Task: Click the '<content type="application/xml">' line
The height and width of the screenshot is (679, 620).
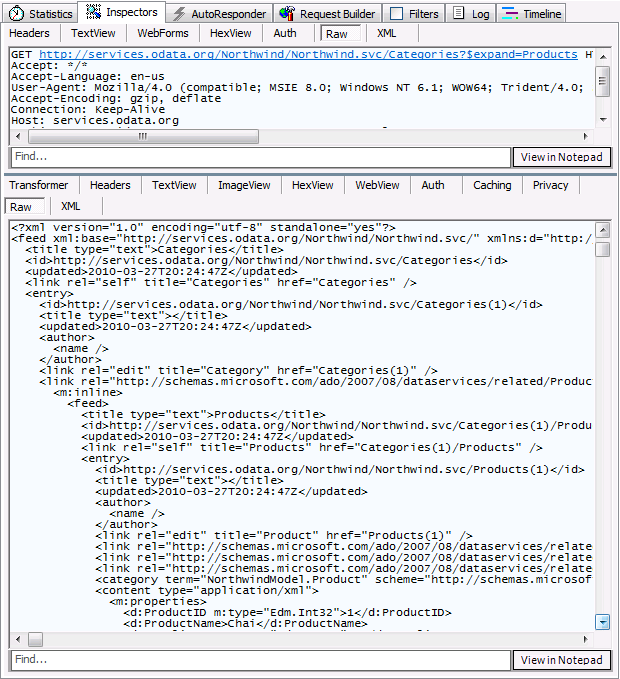Action: click(x=207, y=591)
